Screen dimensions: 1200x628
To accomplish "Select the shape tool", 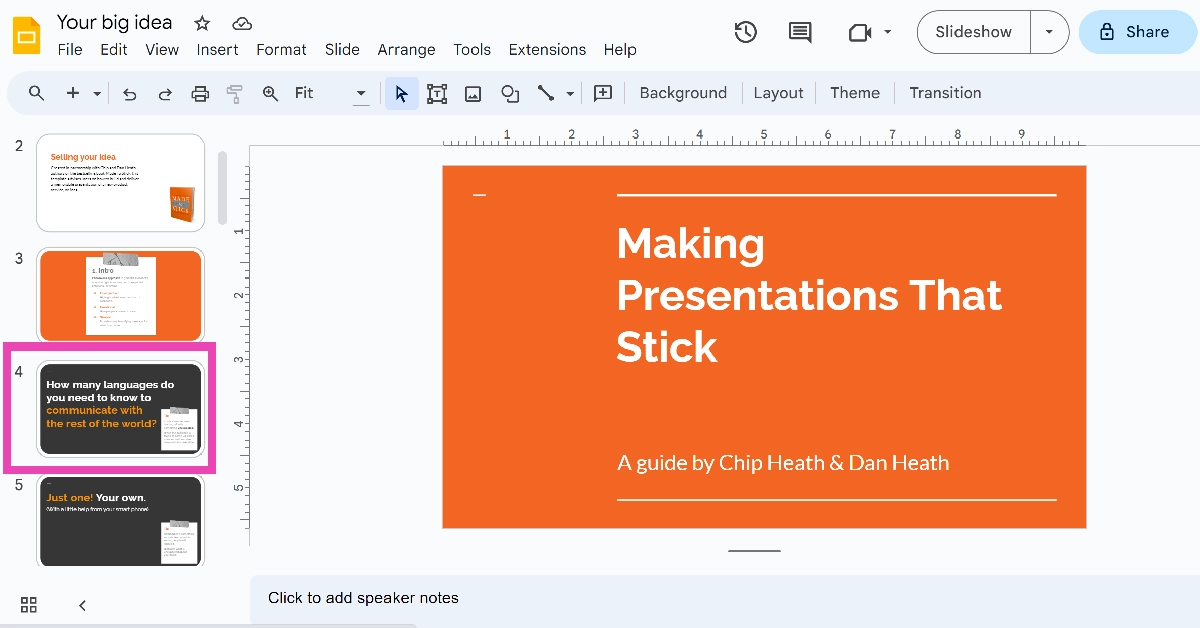I will pyautogui.click(x=510, y=93).
